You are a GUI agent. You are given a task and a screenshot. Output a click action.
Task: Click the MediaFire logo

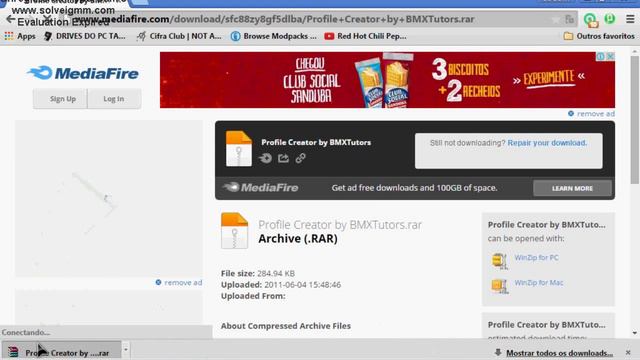[83, 73]
